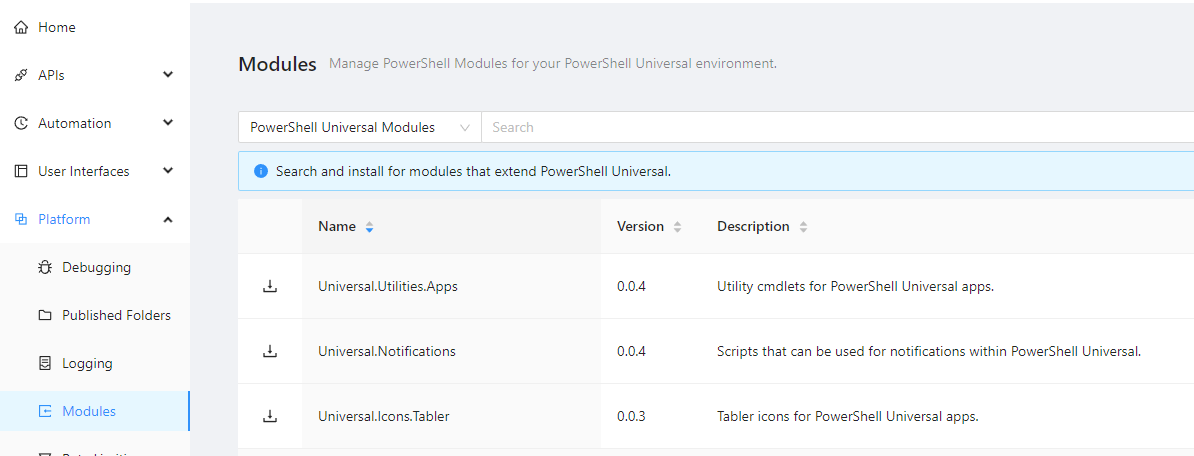The width and height of the screenshot is (1194, 456).
Task: Open the PowerShell Universal Modules dropdown
Action: click(359, 127)
